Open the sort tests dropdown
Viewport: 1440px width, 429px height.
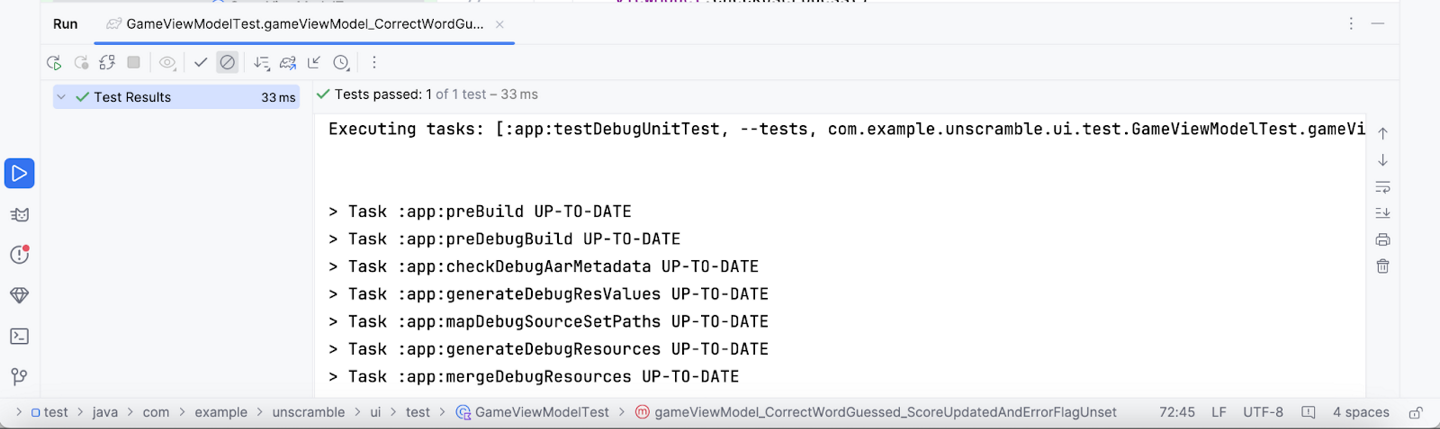pyautogui.click(x=262, y=63)
